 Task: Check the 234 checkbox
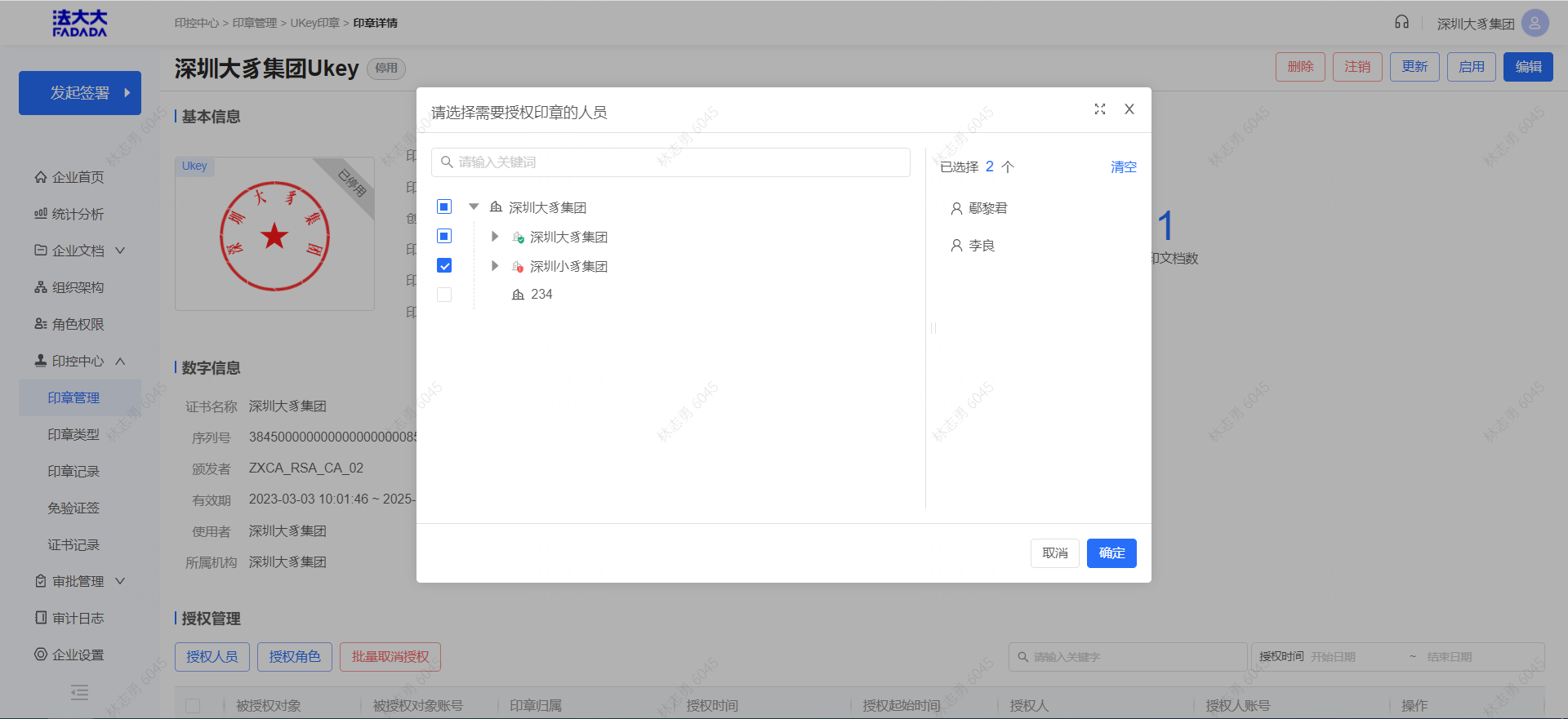(444, 295)
